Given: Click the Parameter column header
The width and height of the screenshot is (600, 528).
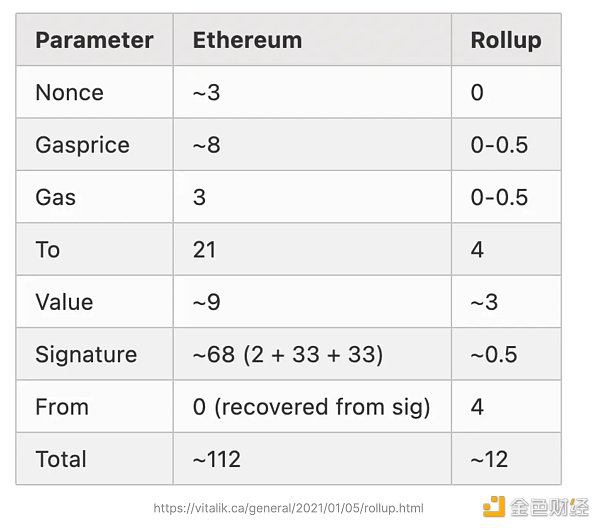Looking at the screenshot, I should tap(94, 40).
